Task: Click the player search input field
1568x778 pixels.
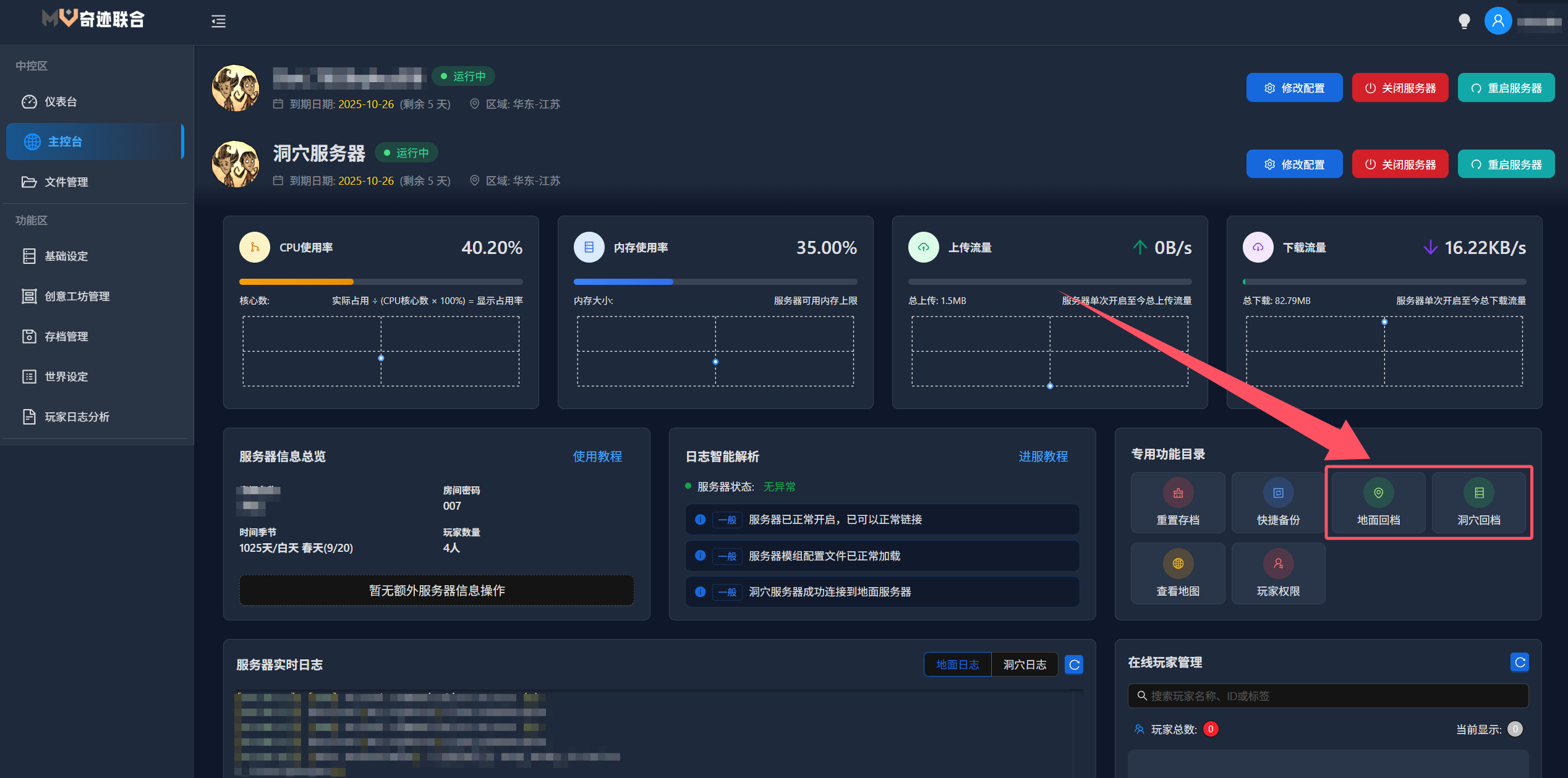Action: coord(1328,695)
